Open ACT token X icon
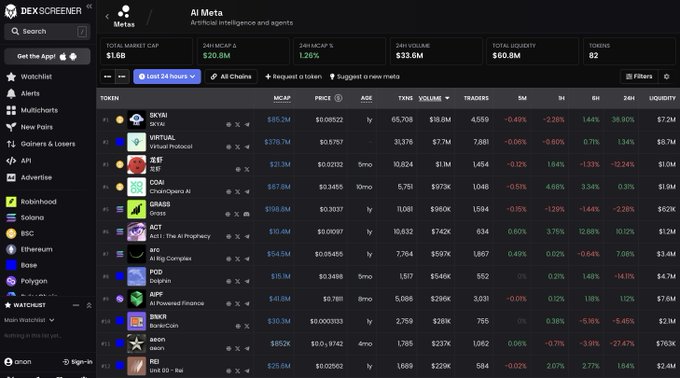The image size is (680, 378). pos(238,237)
